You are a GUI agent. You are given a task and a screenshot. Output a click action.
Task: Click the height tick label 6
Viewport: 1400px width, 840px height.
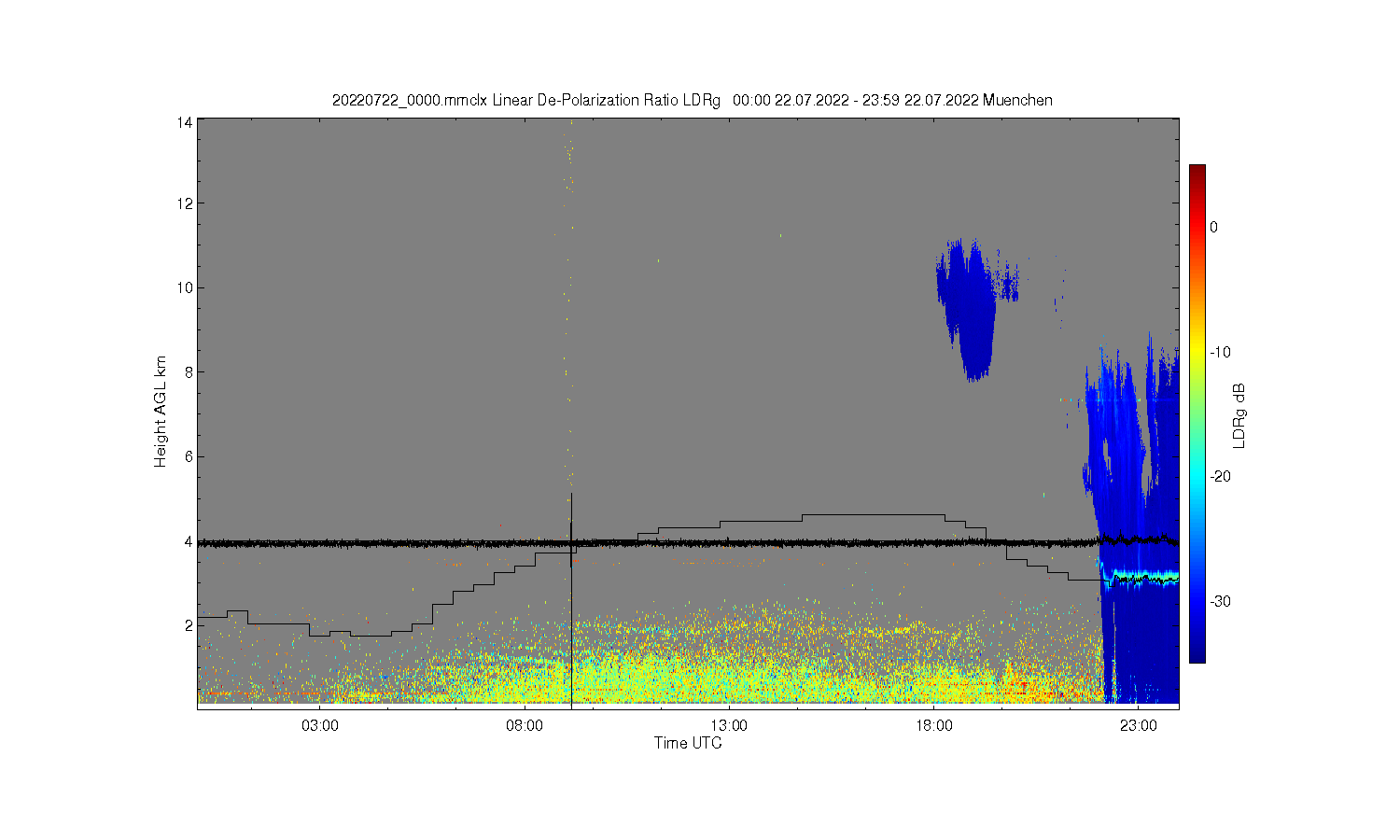[x=189, y=456]
